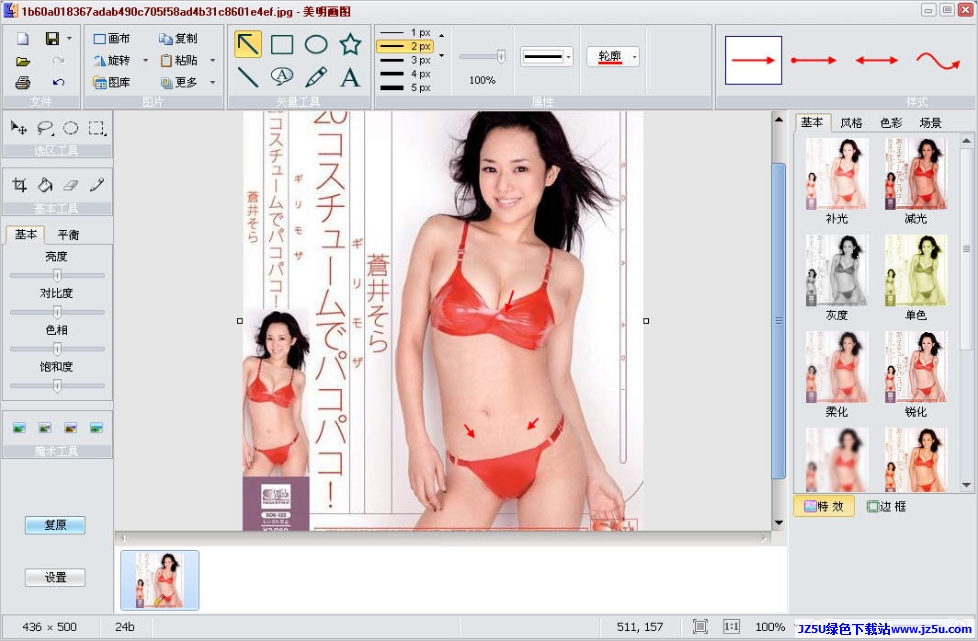This screenshot has height=641, width=978.
Task: Open the save options dropdown arrow
Action: click(69, 39)
